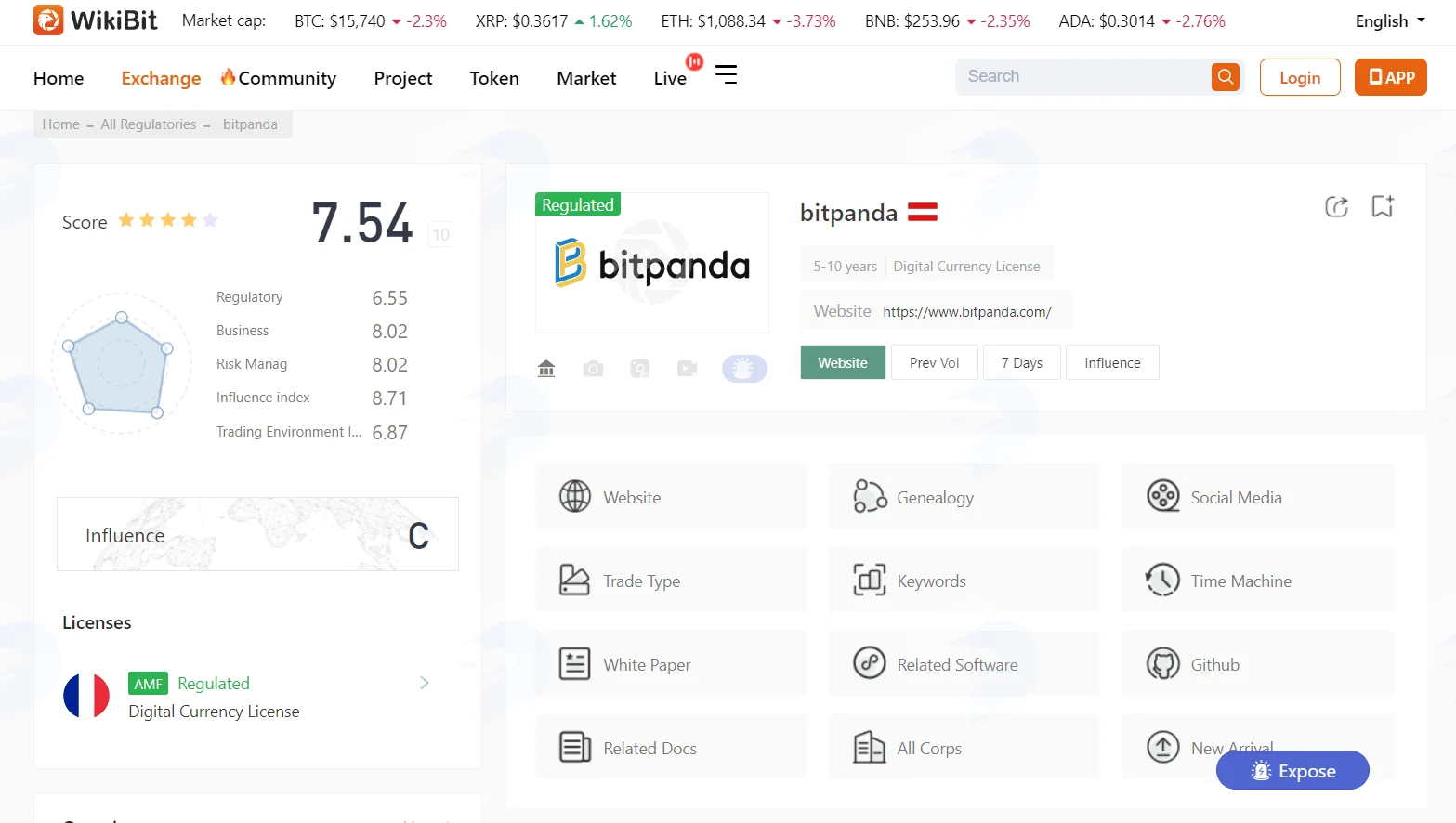Image resolution: width=1456 pixels, height=823 pixels.
Task: Open the Github tile
Action: tap(1258, 664)
